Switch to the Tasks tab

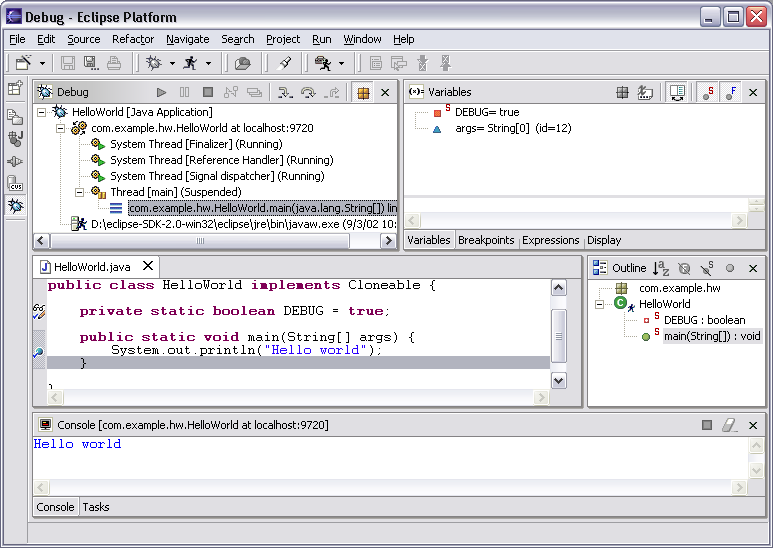click(x=96, y=507)
